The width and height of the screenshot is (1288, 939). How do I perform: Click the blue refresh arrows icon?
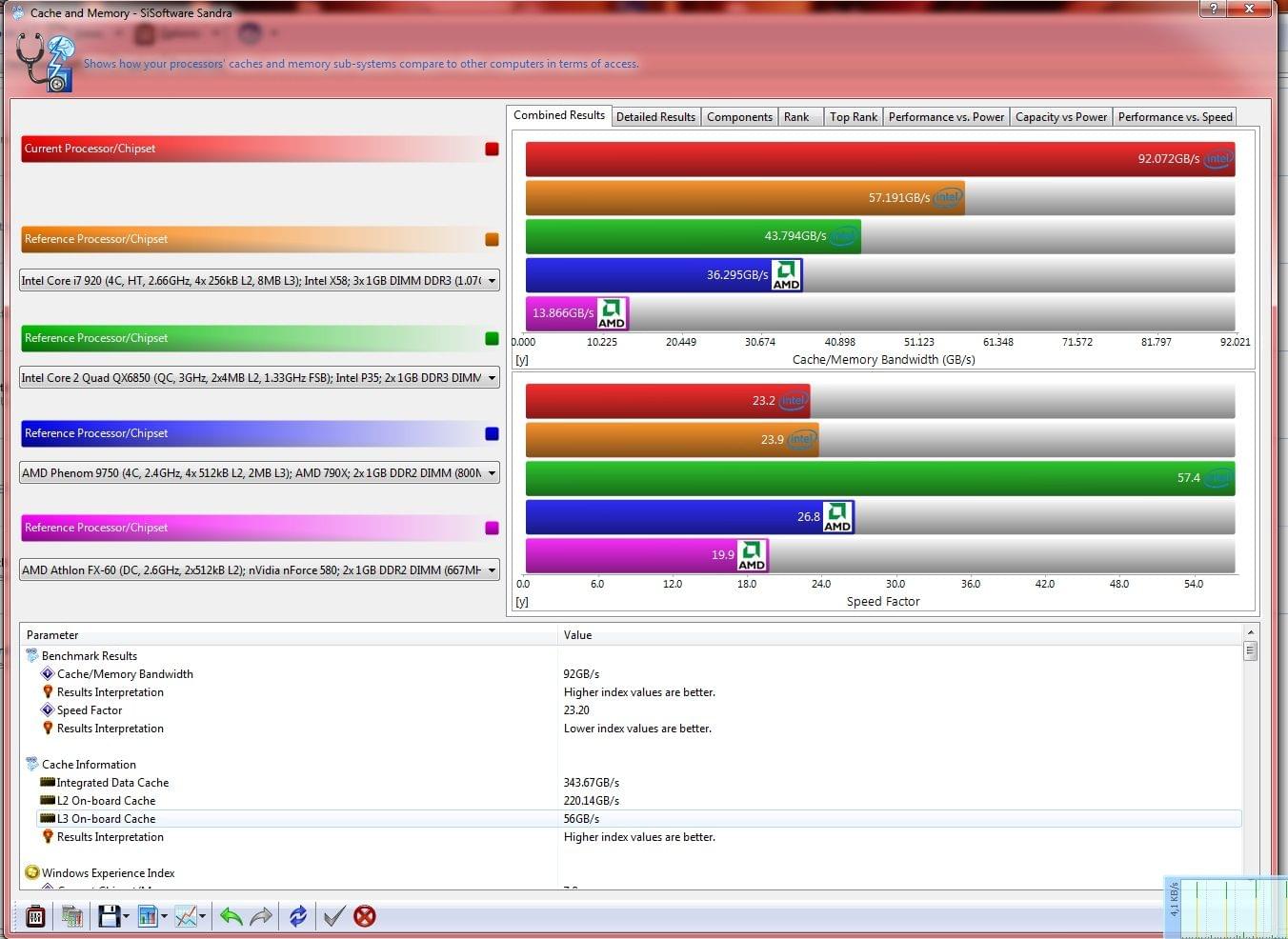pyautogui.click(x=298, y=916)
